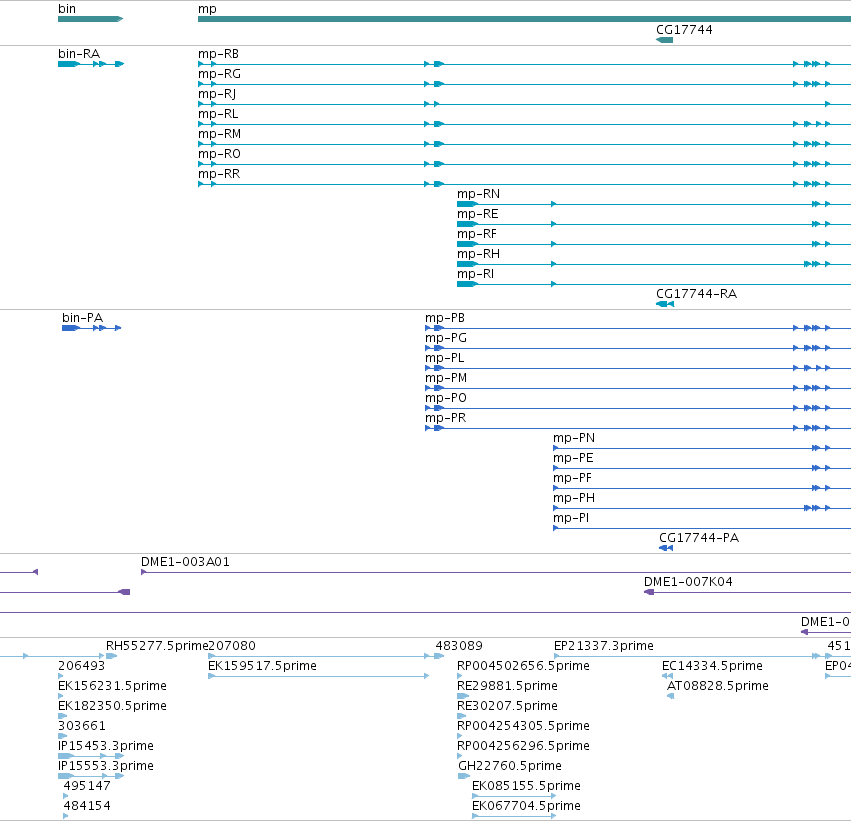Viewport: 851px width, 821px height.
Task: Select EST RP004502656.5prime
Action: tap(523, 666)
